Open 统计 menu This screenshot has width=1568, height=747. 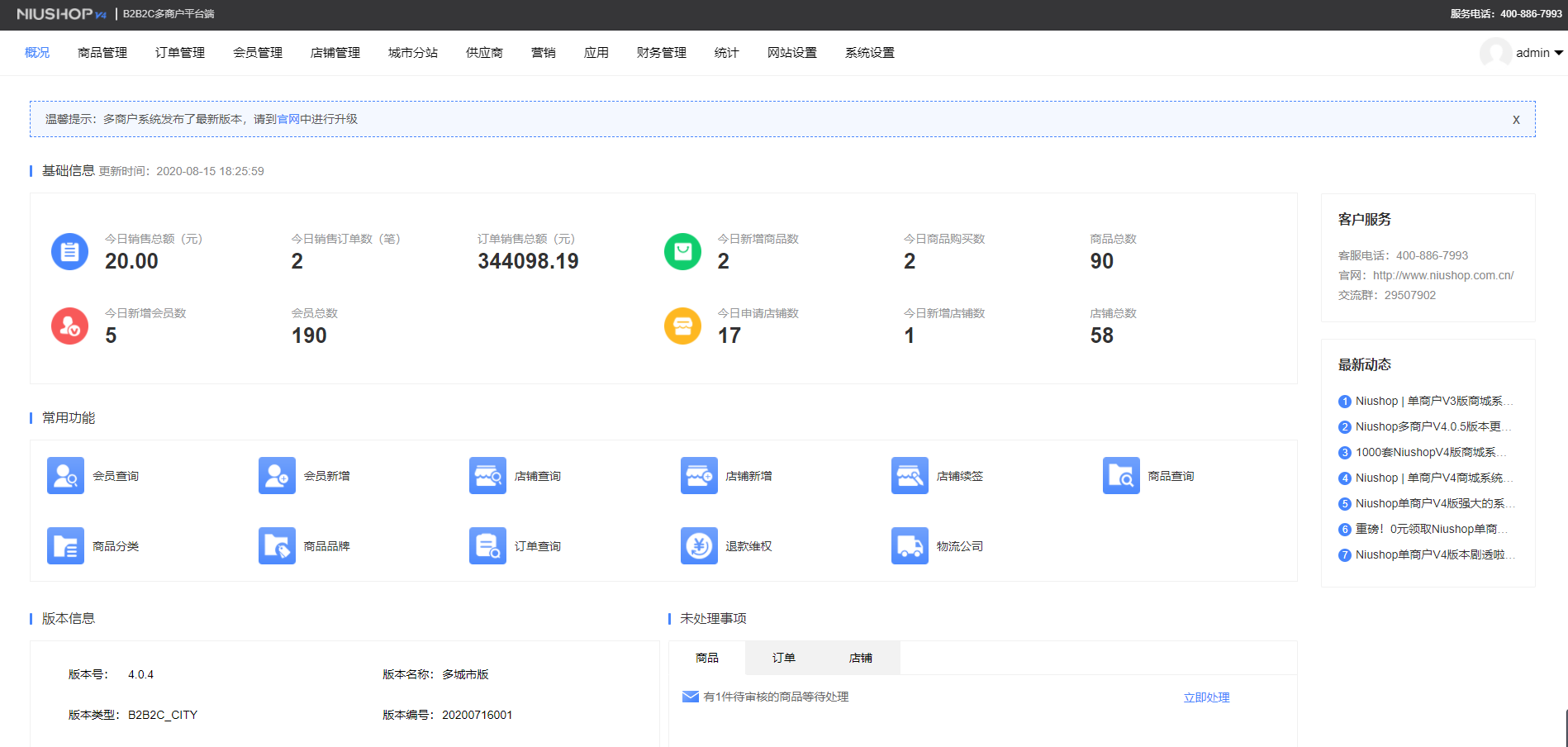(x=727, y=53)
